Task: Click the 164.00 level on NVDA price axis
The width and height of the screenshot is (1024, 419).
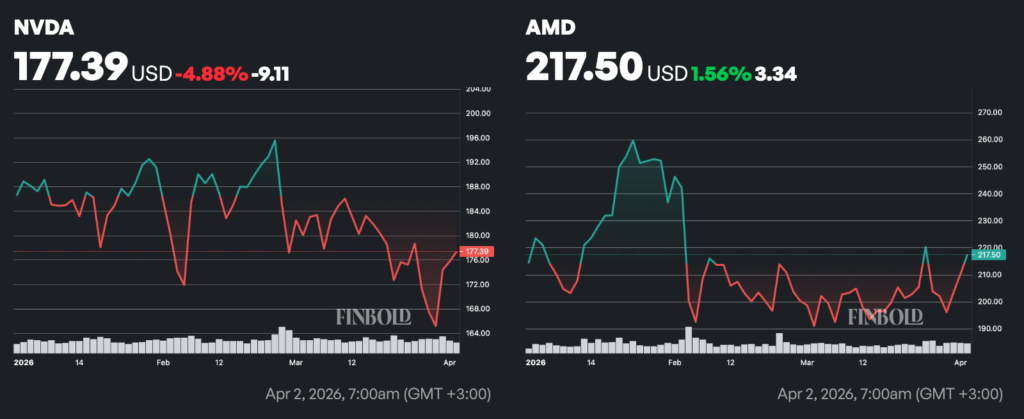Action: pyautogui.click(x=475, y=333)
